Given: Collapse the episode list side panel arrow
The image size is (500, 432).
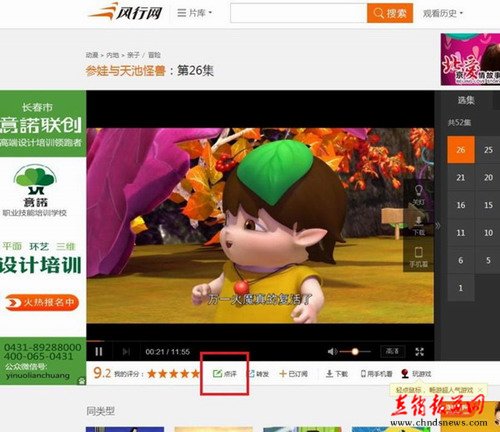Looking at the screenshot, I should point(438,226).
